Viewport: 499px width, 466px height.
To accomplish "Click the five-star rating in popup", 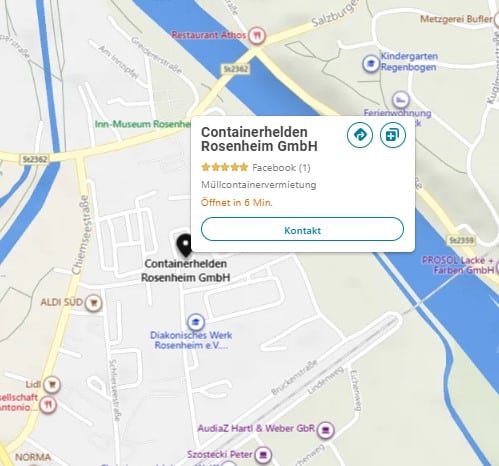I will 225,167.
